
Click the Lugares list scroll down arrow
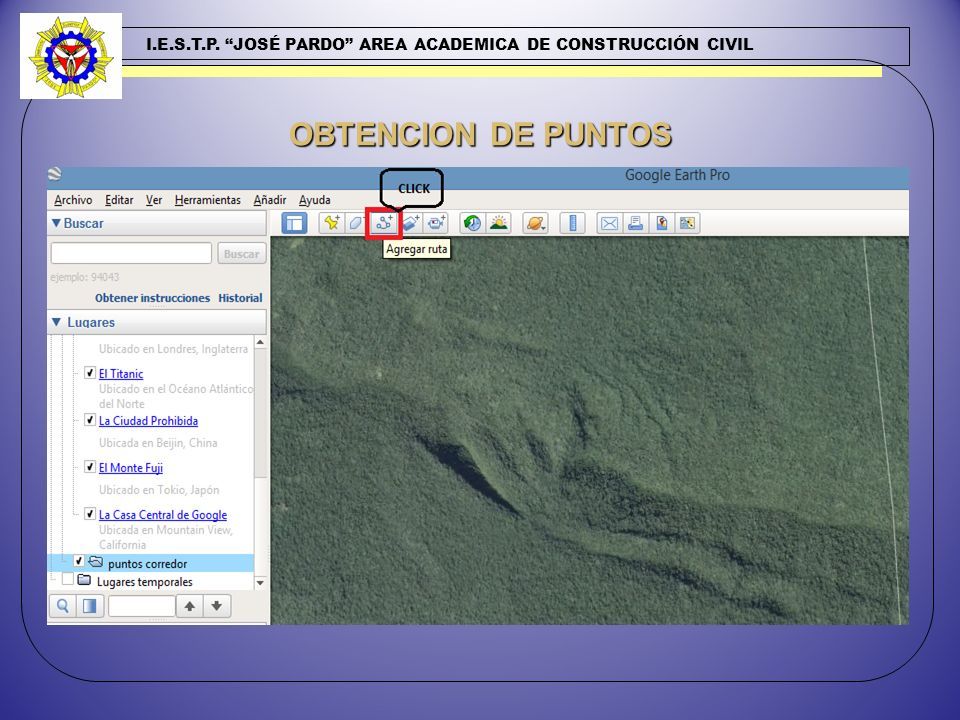click(x=260, y=582)
